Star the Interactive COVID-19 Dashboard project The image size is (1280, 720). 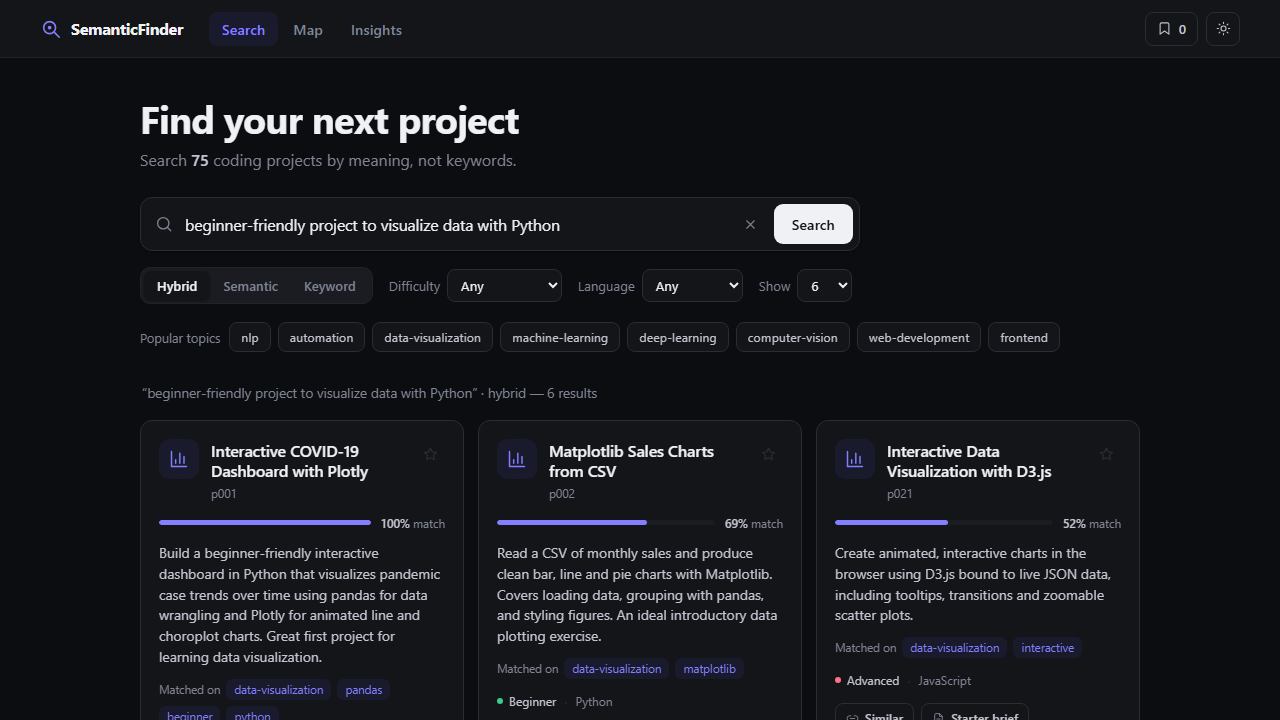coord(431,454)
